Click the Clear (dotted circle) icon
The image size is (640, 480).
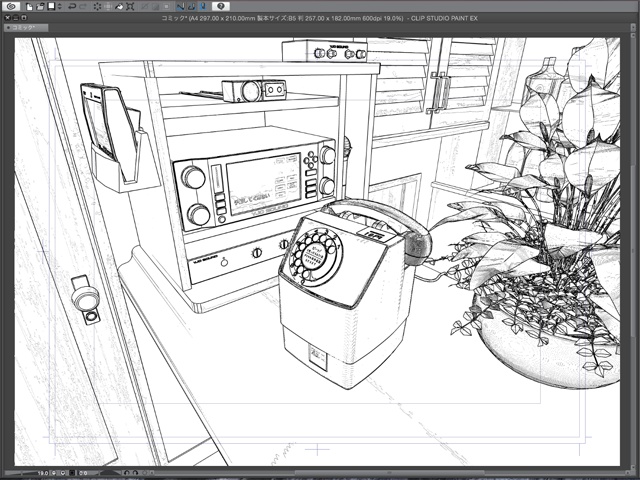(x=97, y=7)
